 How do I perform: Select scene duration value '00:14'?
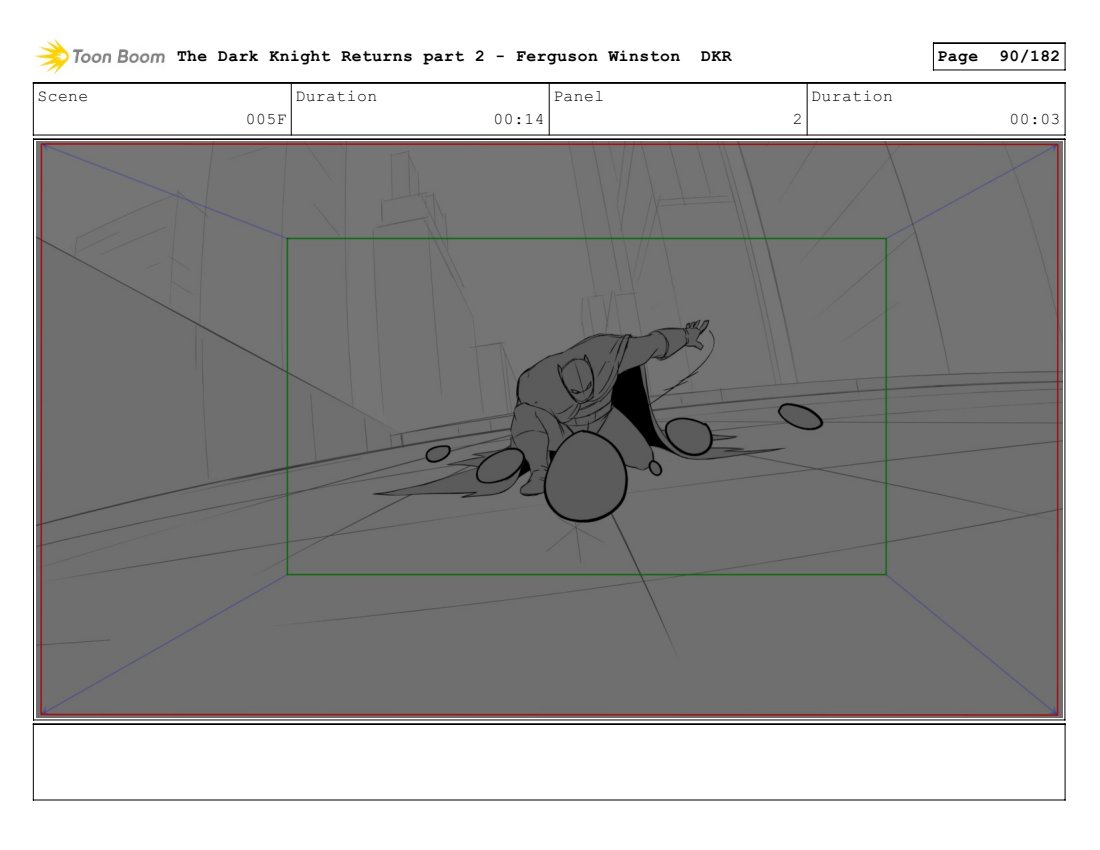pos(518,119)
